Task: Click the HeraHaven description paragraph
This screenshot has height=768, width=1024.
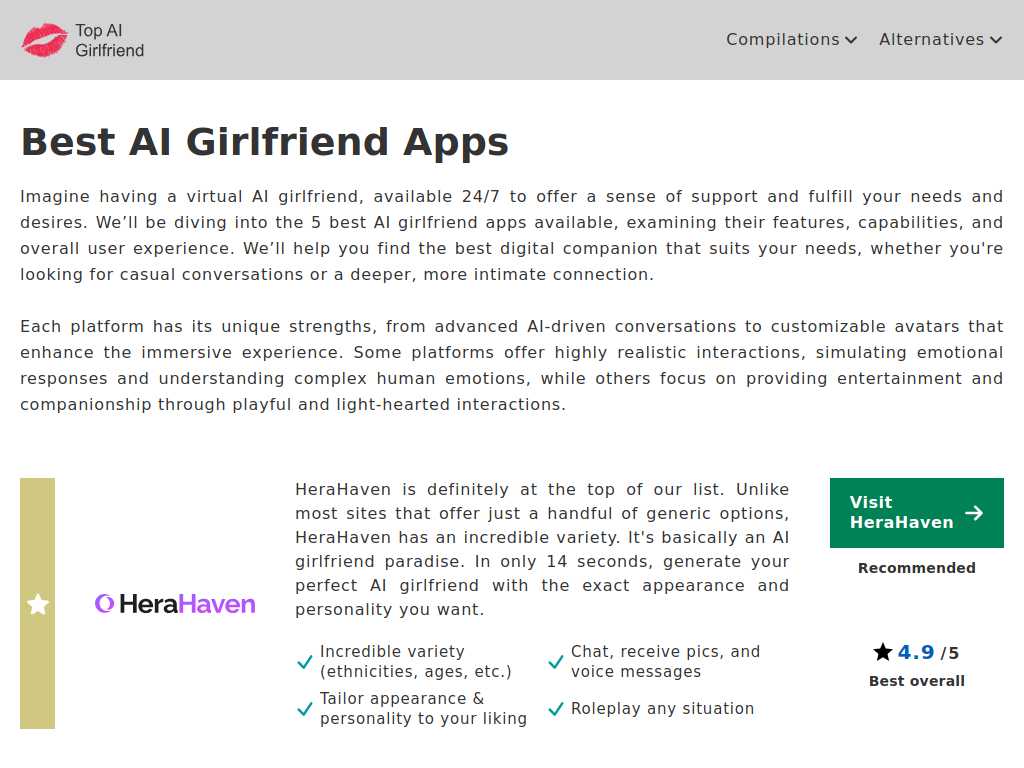Action: (x=542, y=549)
